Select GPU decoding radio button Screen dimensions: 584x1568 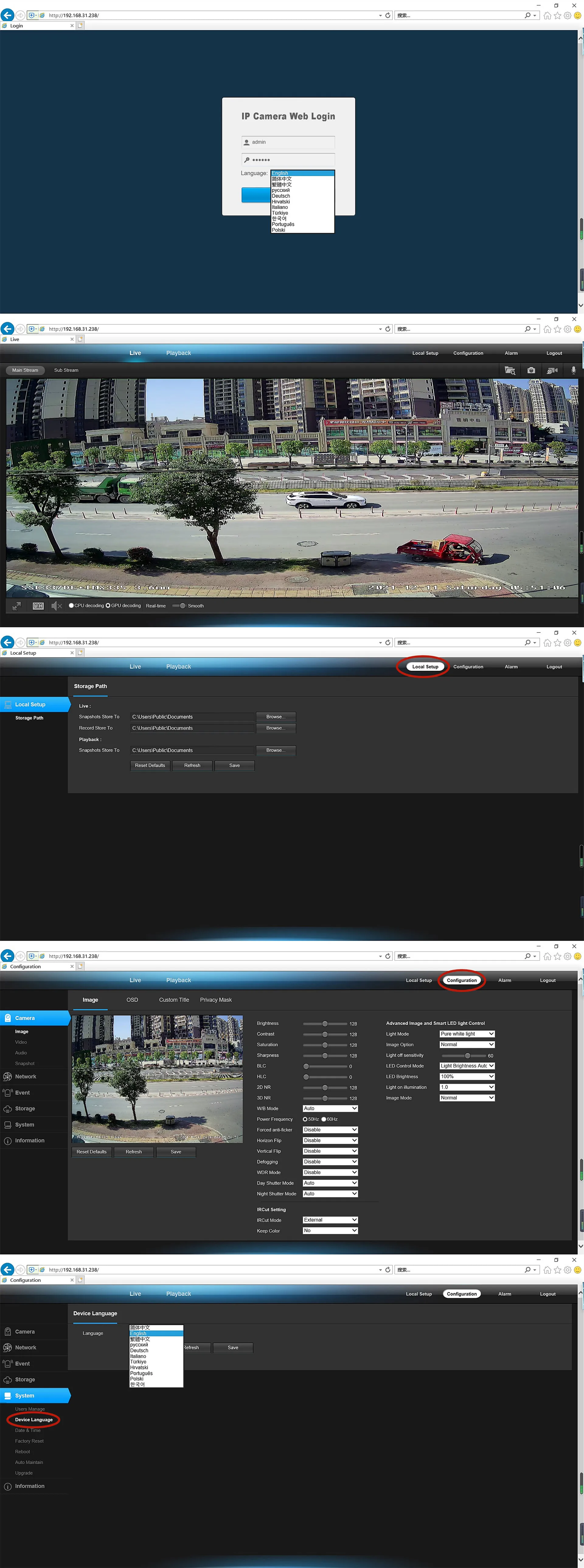[108, 606]
